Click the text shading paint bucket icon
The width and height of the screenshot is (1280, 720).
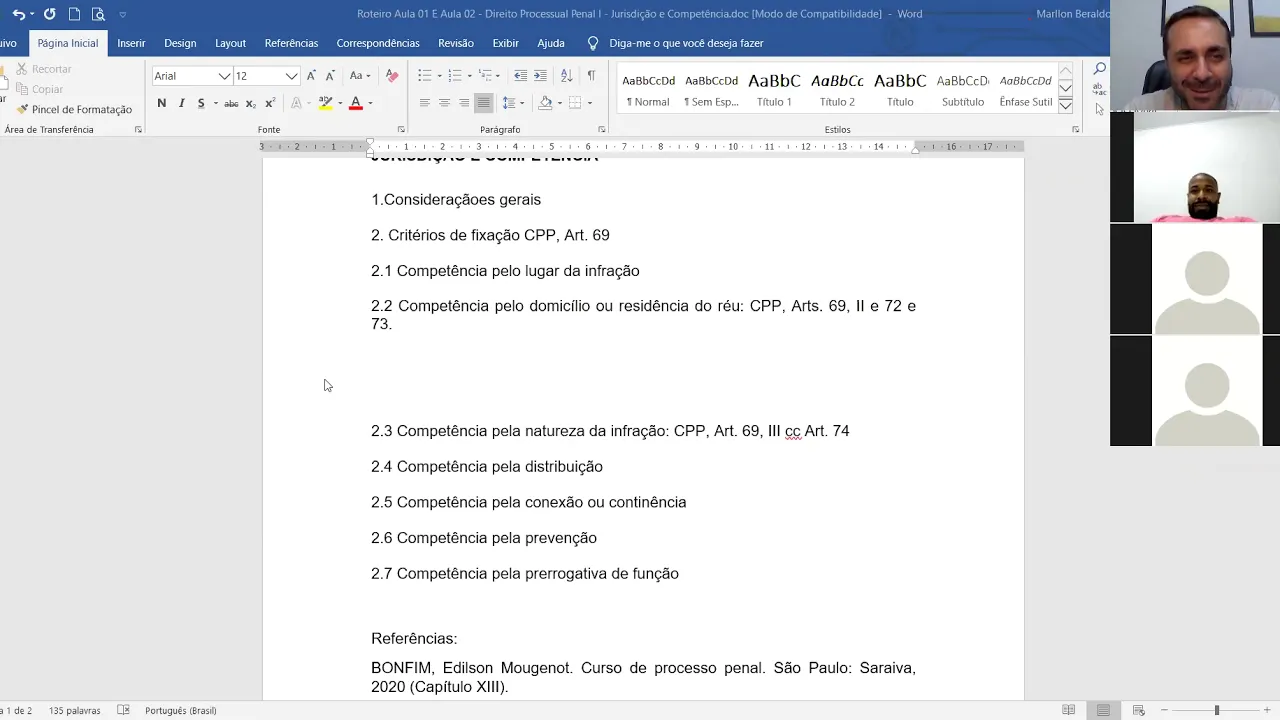pyautogui.click(x=545, y=103)
